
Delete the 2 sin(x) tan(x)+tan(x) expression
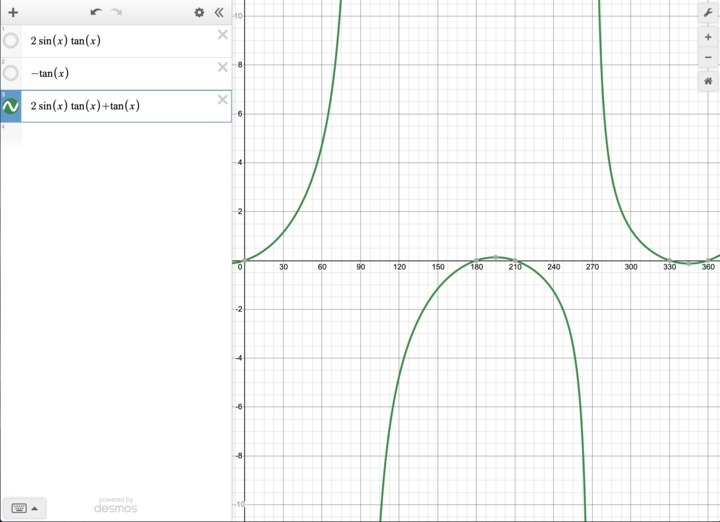tap(222, 100)
